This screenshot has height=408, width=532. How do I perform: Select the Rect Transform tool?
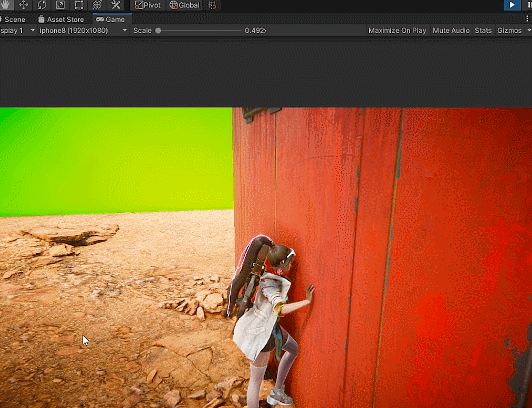pos(79,5)
